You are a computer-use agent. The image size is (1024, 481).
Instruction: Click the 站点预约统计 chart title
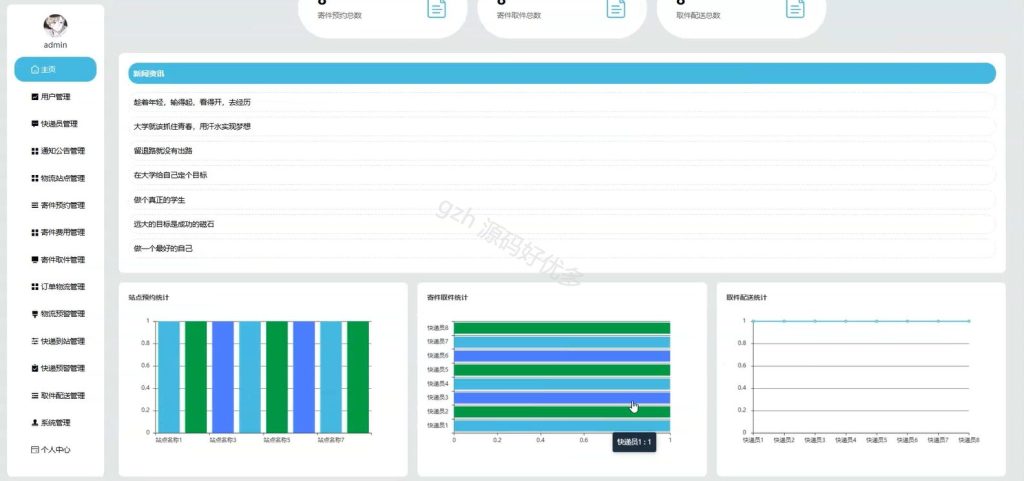(x=149, y=298)
